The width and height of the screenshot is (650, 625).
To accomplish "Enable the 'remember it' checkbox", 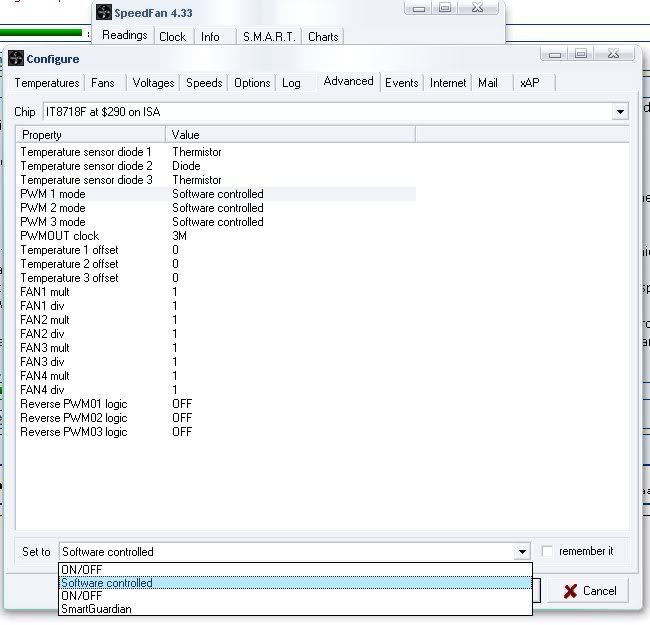I will point(547,551).
